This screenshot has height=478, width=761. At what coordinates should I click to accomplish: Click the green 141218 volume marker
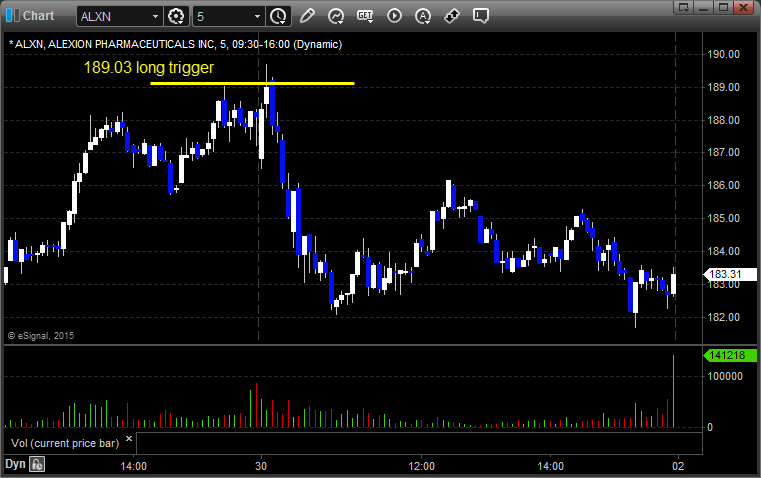pos(730,355)
